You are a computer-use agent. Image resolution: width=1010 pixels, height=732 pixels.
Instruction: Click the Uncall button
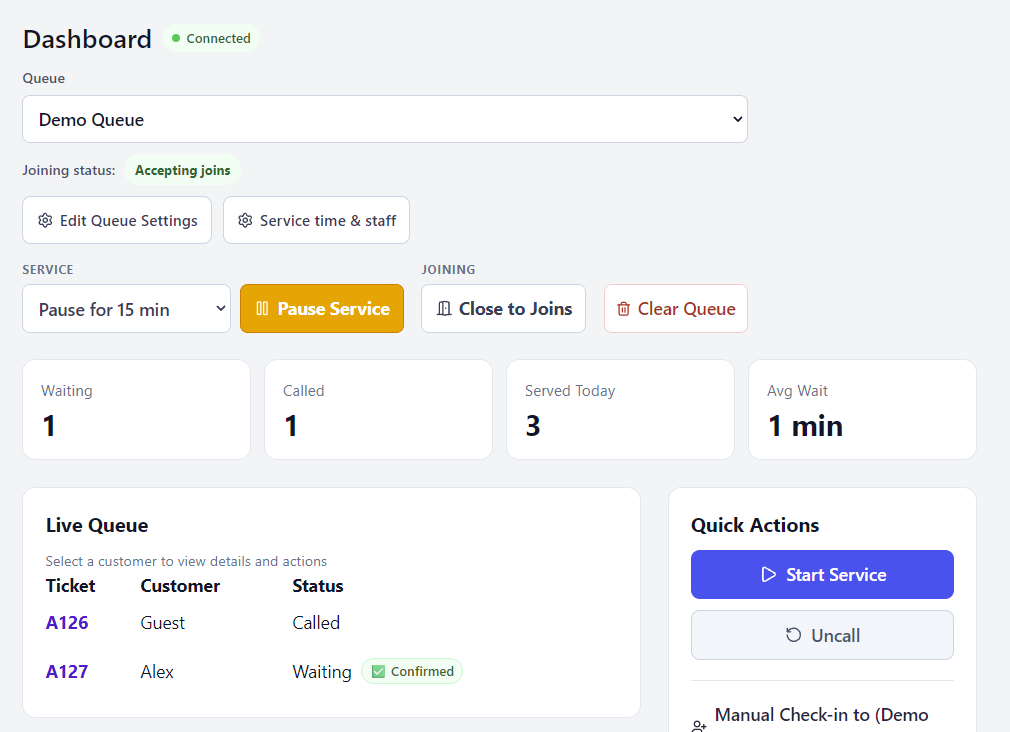[x=822, y=635]
